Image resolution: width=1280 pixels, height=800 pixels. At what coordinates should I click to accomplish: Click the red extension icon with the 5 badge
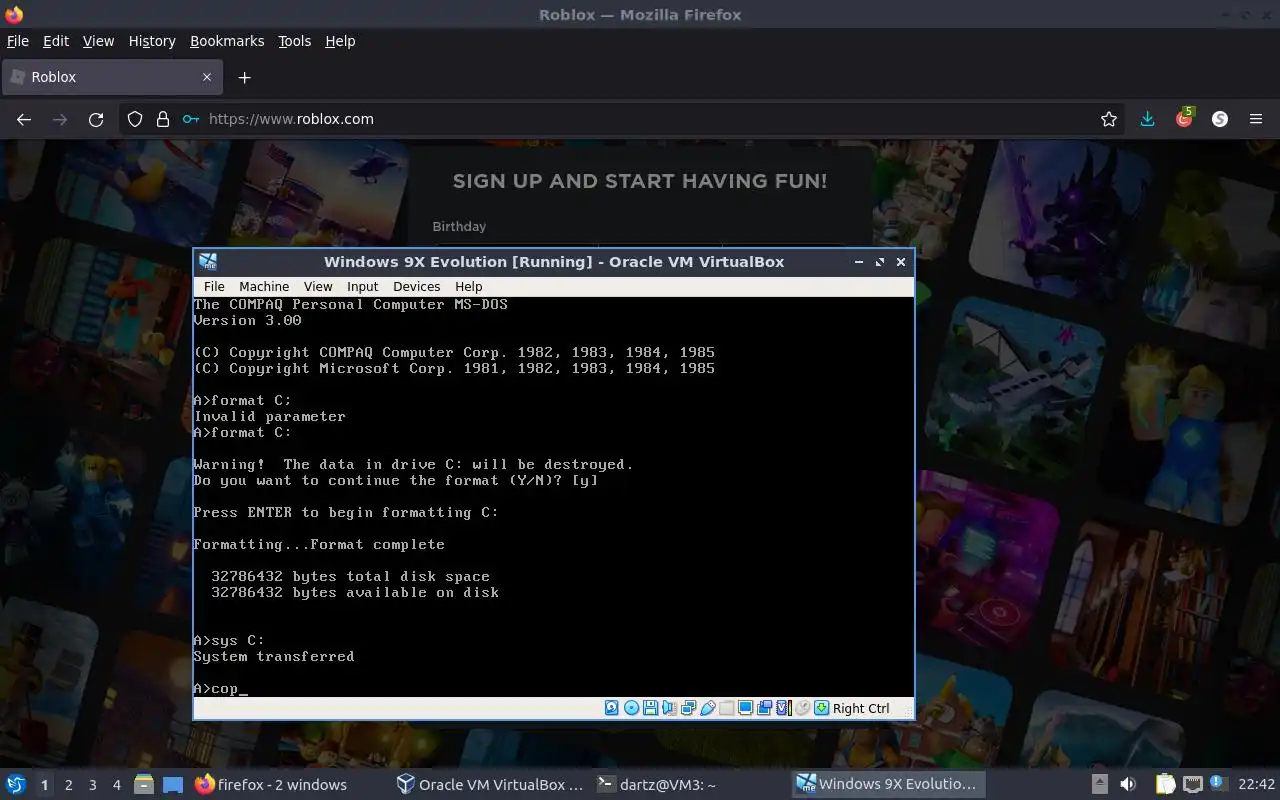[x=1184, y=118]
